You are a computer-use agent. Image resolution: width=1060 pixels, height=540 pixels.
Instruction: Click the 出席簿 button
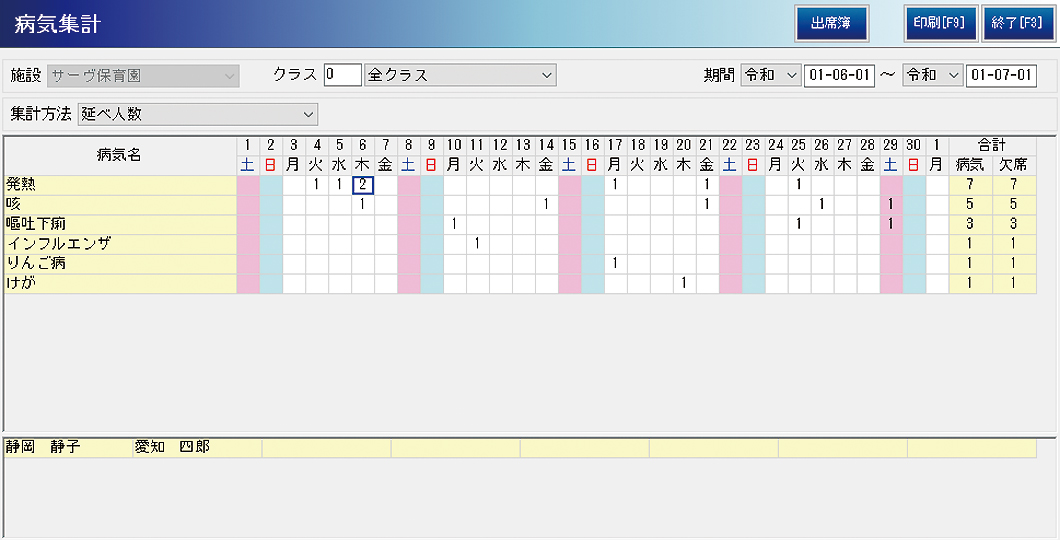click(x=831, y=24)
